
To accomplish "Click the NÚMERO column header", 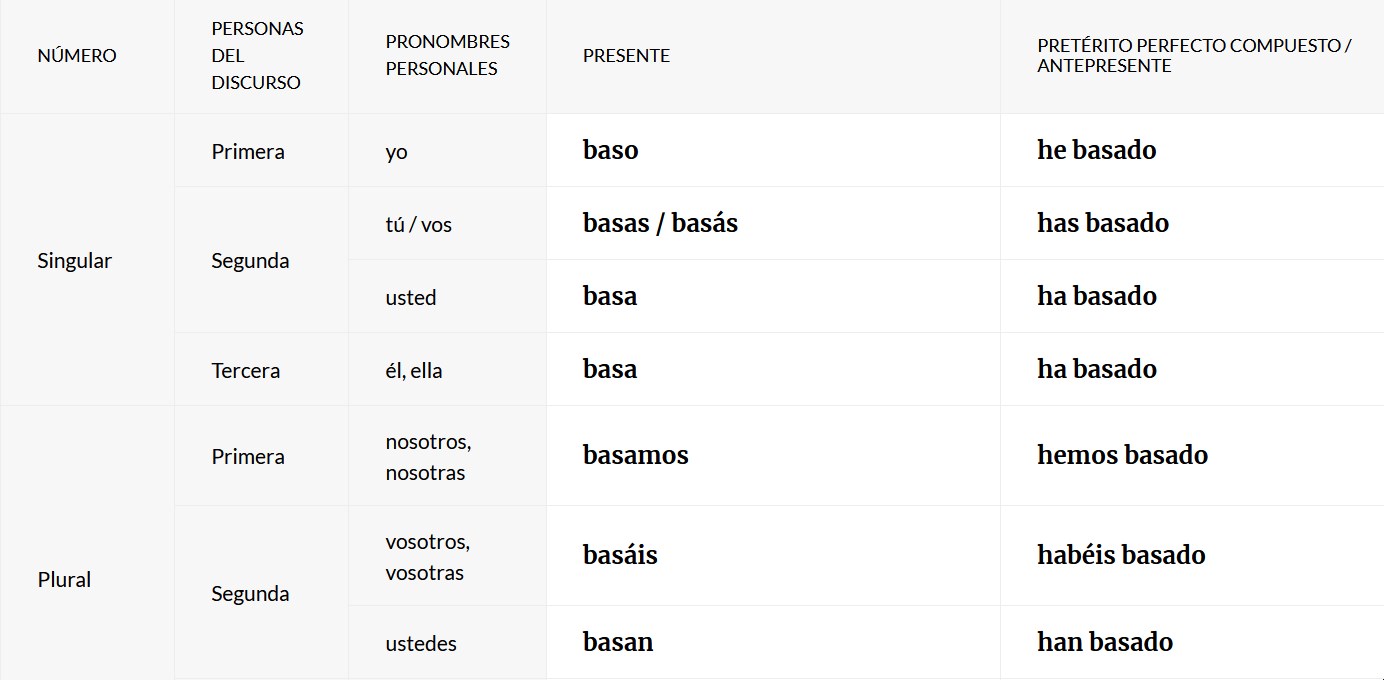I will (77, 56).
